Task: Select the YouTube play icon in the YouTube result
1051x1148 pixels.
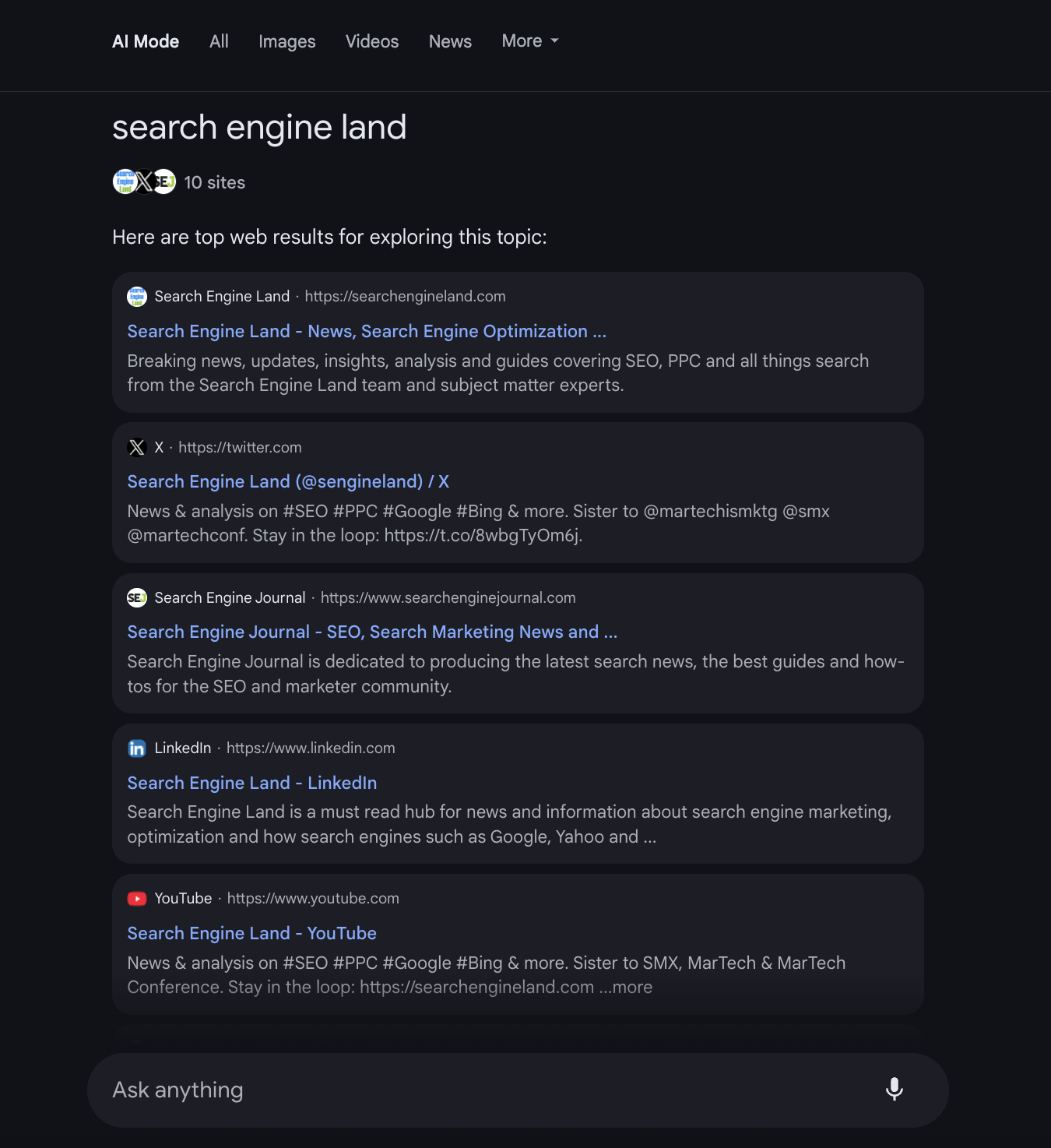Action: (x=136, y=898)
